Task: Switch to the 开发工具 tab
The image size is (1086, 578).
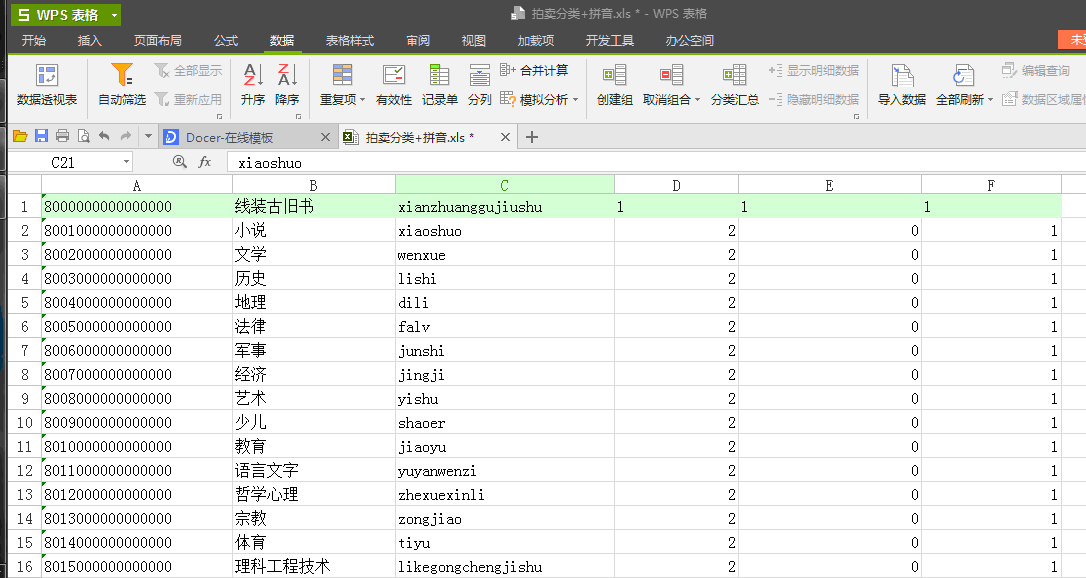Action: 609,41
